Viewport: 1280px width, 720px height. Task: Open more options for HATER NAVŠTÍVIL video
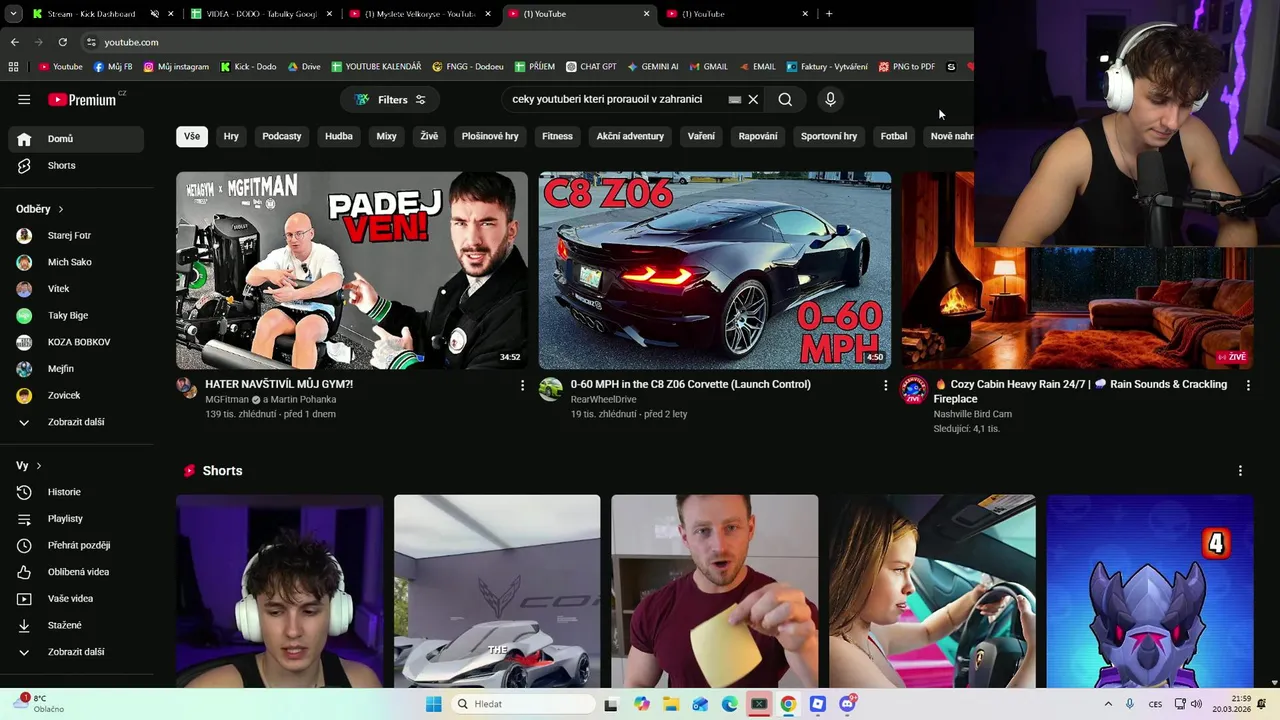pos(522,385)
